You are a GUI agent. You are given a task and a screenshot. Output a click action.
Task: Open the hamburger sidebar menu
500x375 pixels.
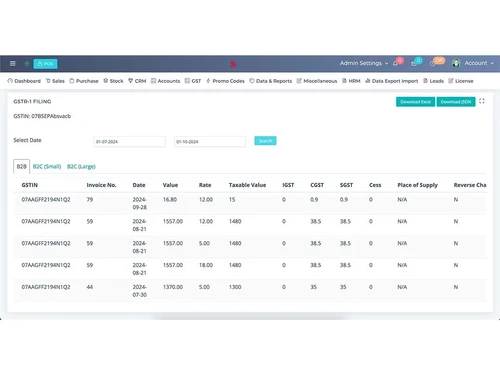point(13,63)
